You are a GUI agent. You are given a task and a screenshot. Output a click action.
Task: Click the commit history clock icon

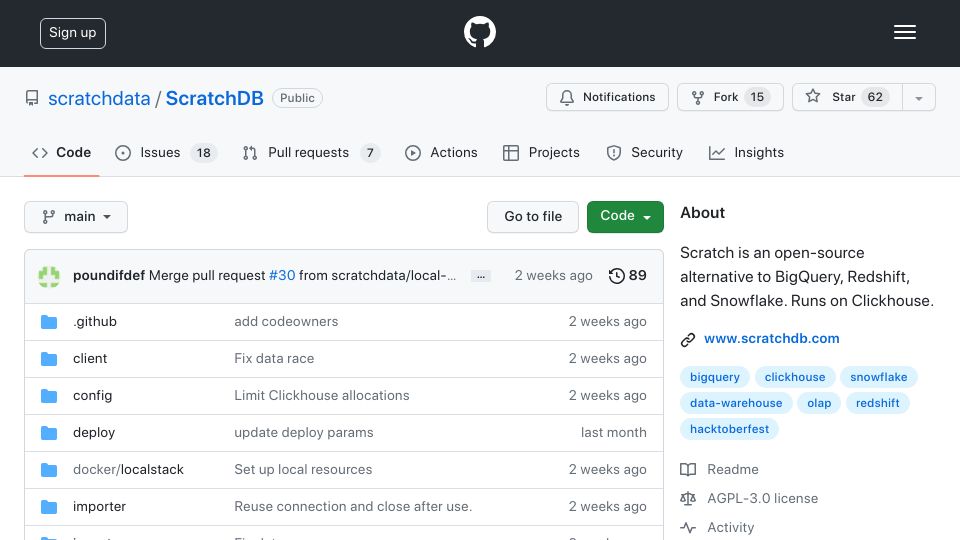617,276
